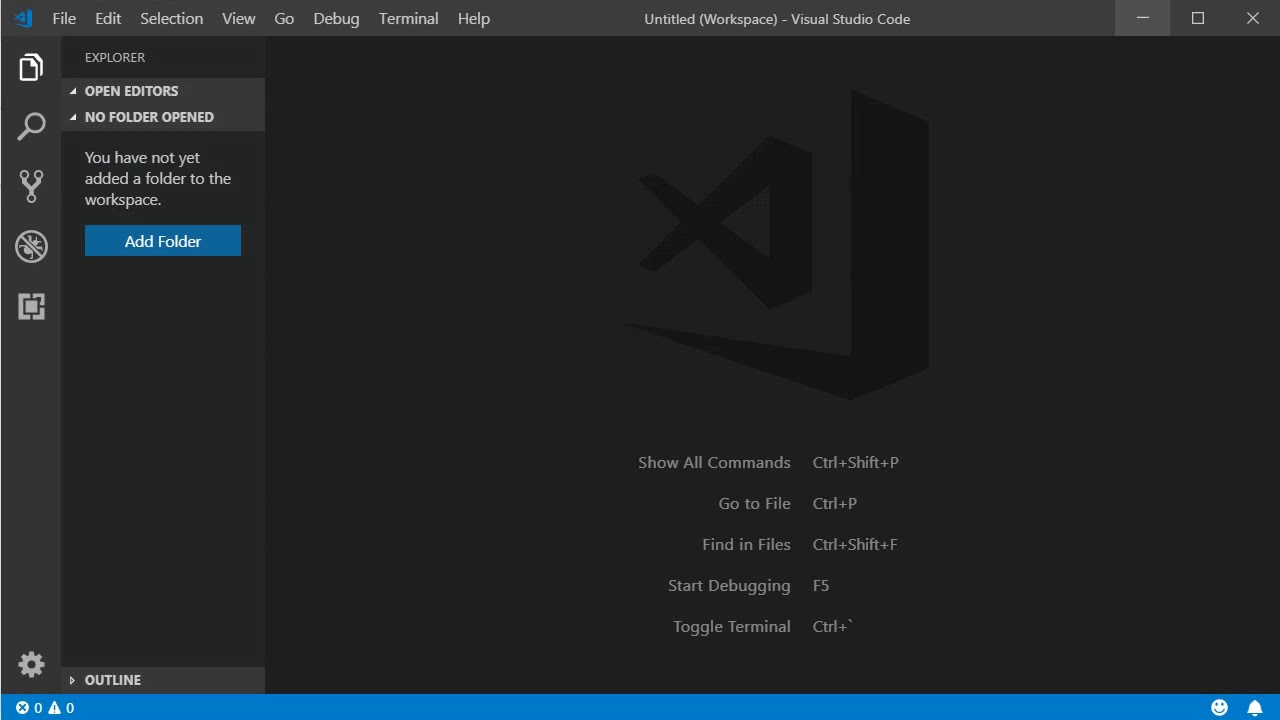Click the Start Debugging label

click(729, 585)
